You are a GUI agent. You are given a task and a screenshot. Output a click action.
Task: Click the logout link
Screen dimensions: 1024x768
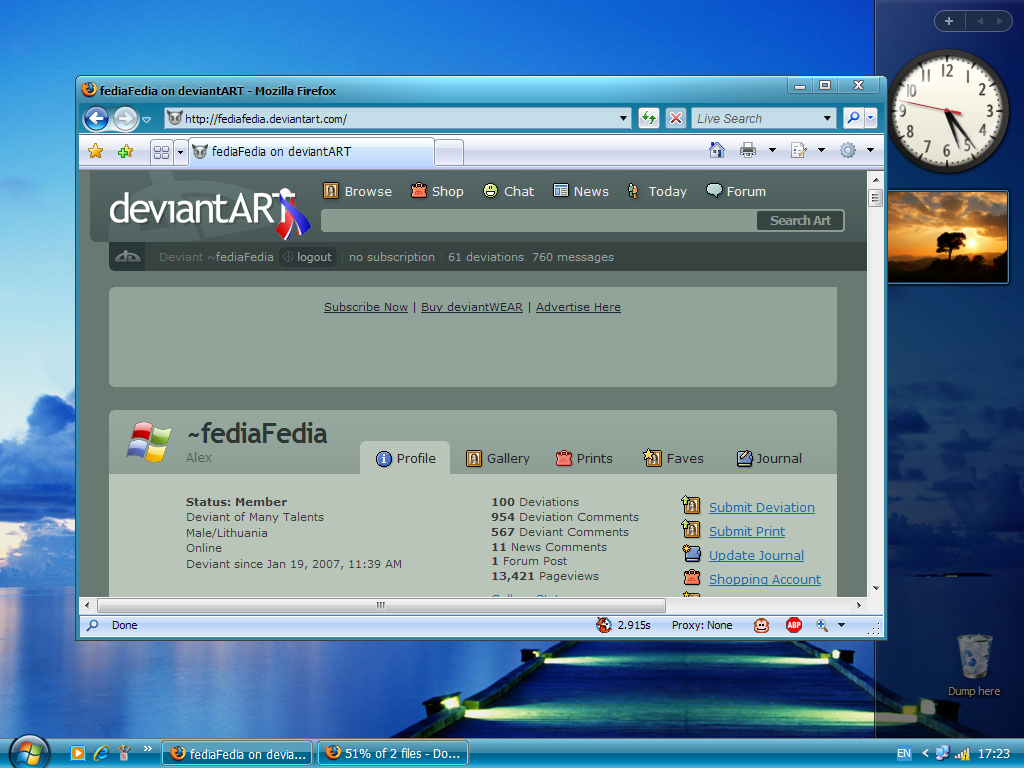[x=308, y=257]
